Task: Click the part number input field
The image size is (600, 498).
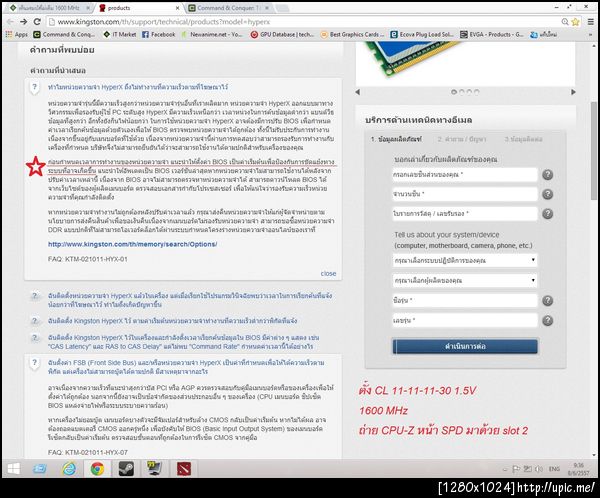Action: pyautogui.click(x=465, y=175)
